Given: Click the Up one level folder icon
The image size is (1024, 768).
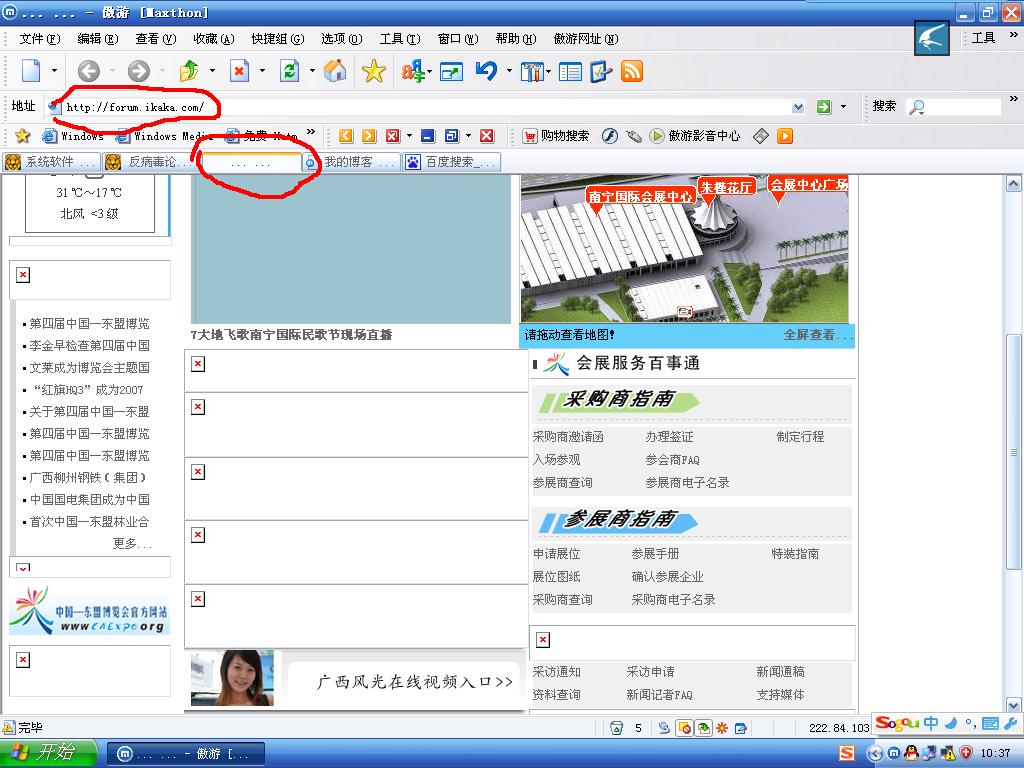Looking at the screenshot, I should coord(189,71).
